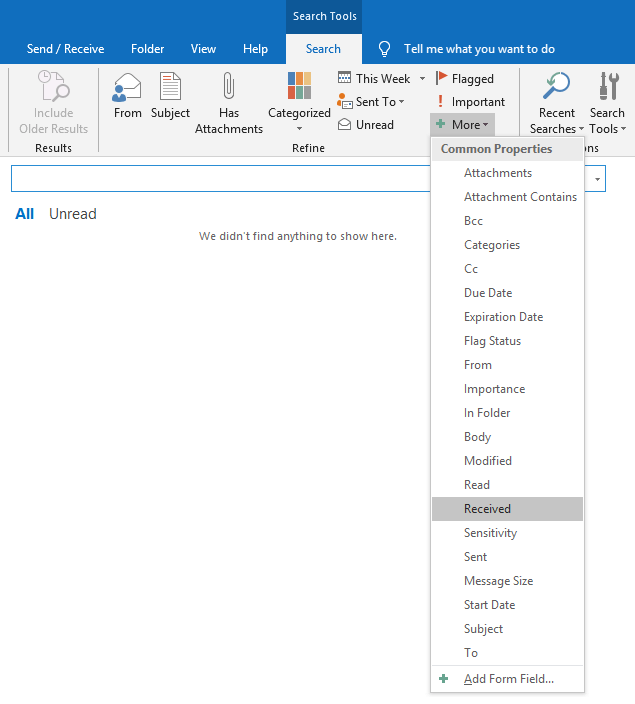Select In Folder property
This screenshot has width=635, height=704.
tap(507, 413)
